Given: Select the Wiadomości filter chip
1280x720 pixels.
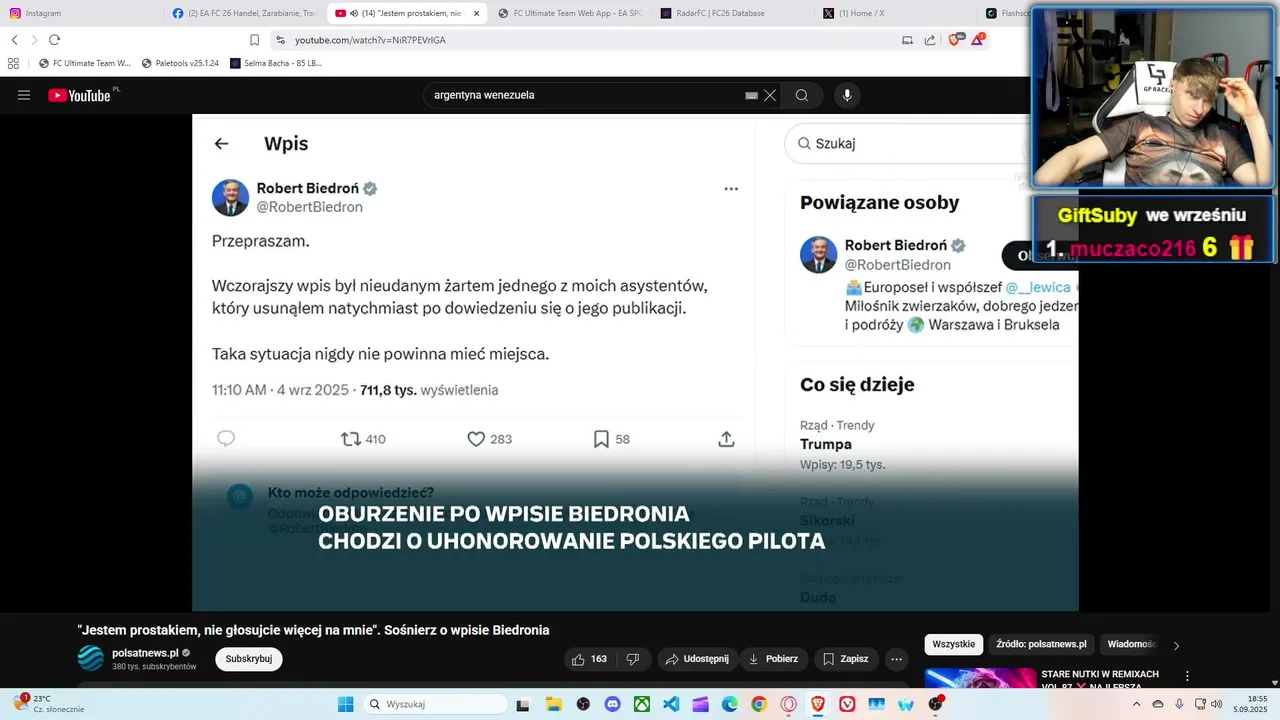Looking at the screenshot, I should 1130,645.
